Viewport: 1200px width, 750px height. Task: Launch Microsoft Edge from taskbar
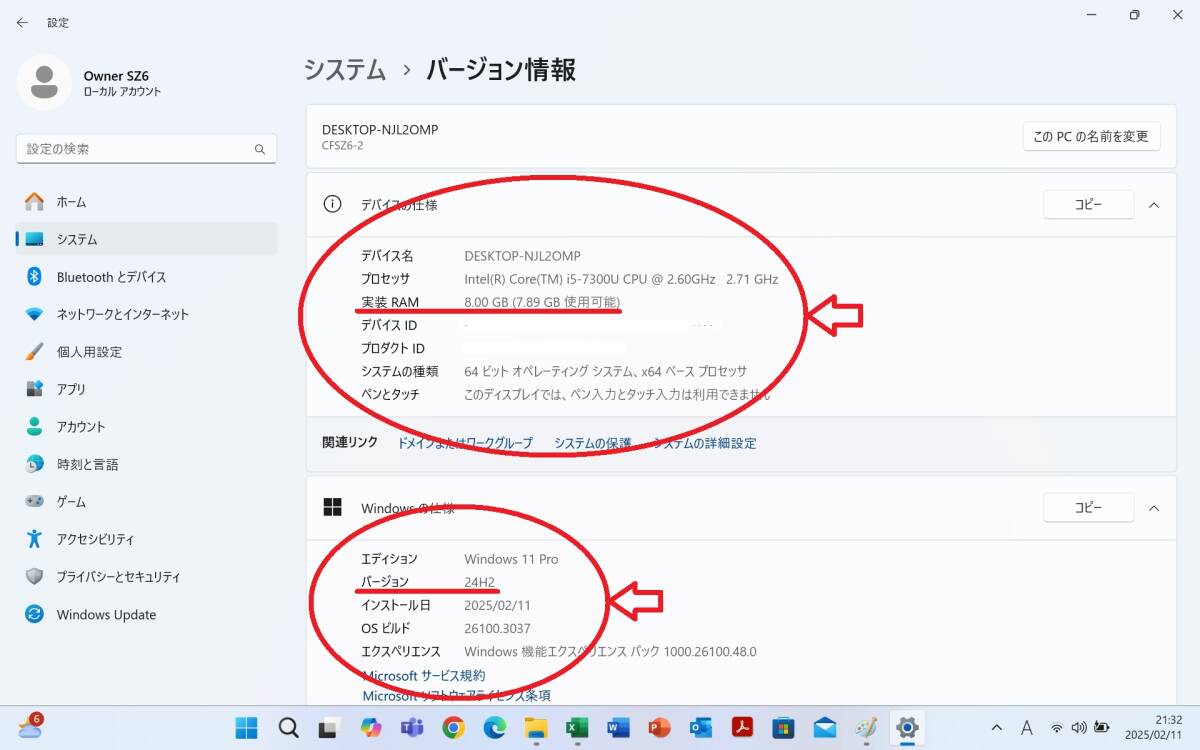(494, 727)
